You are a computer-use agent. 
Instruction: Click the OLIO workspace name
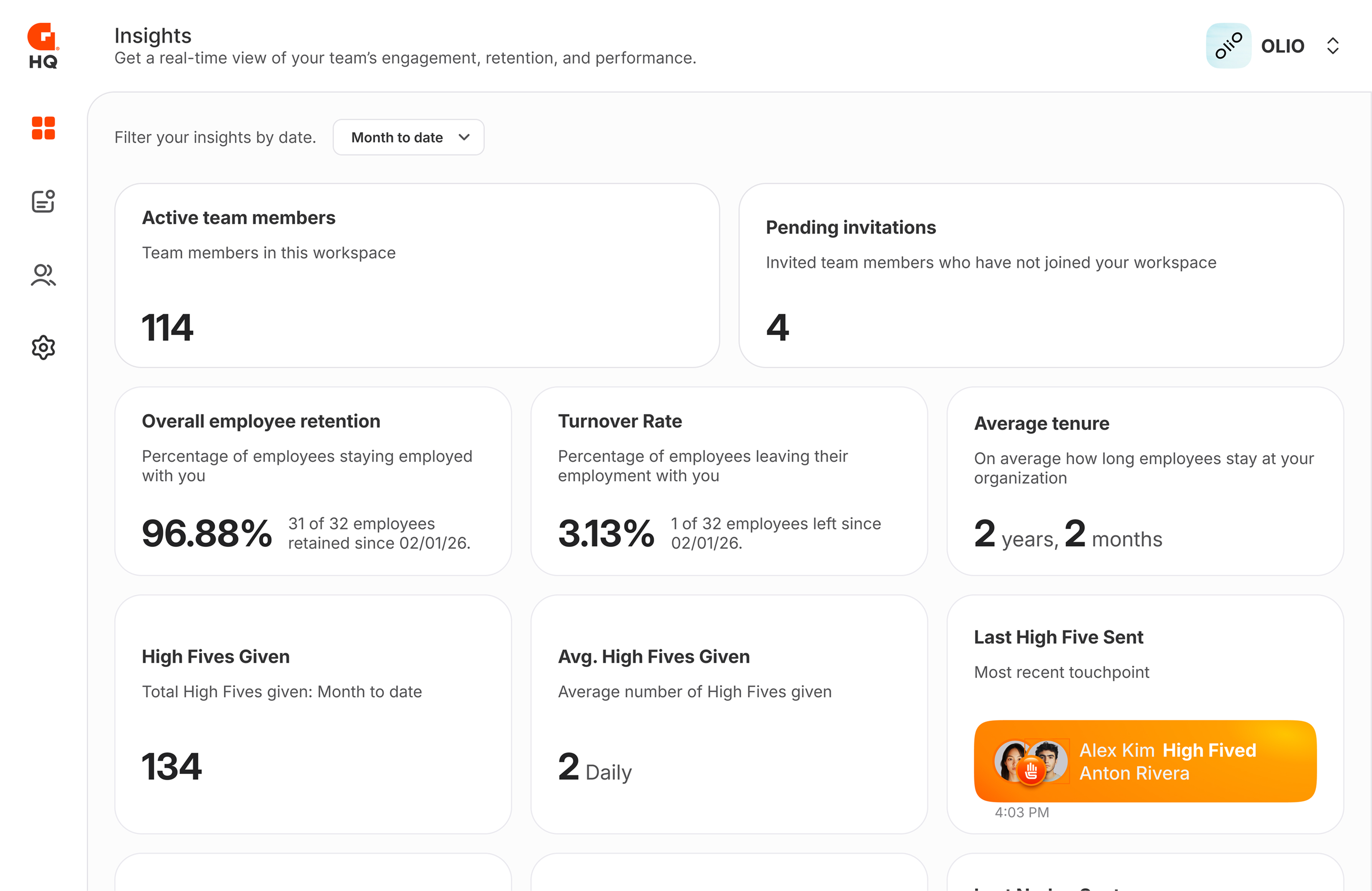(x=1282, y=46)
